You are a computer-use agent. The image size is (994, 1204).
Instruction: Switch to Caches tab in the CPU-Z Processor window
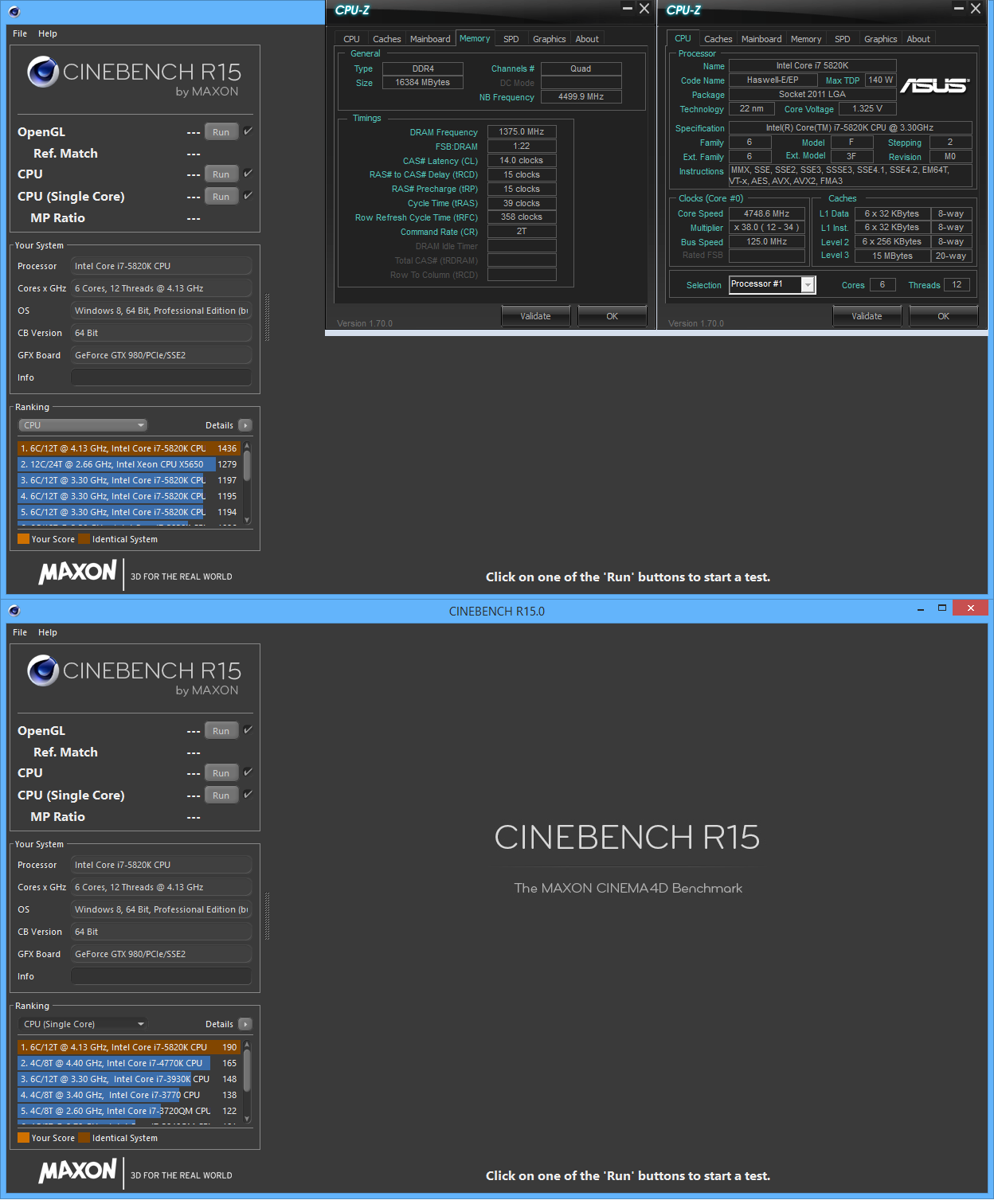tap(718, 39)
